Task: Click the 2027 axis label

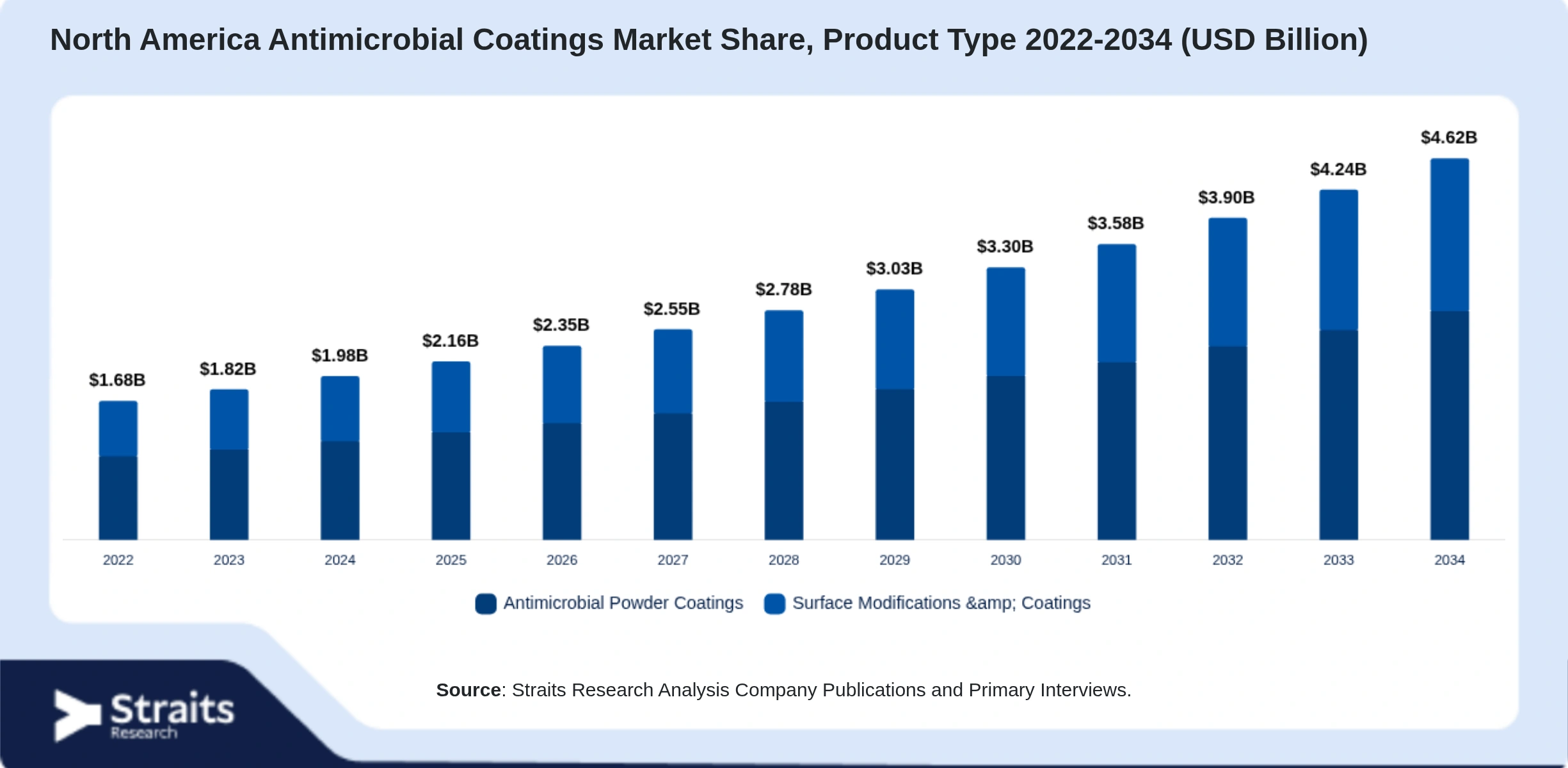Action: point(673,560)
